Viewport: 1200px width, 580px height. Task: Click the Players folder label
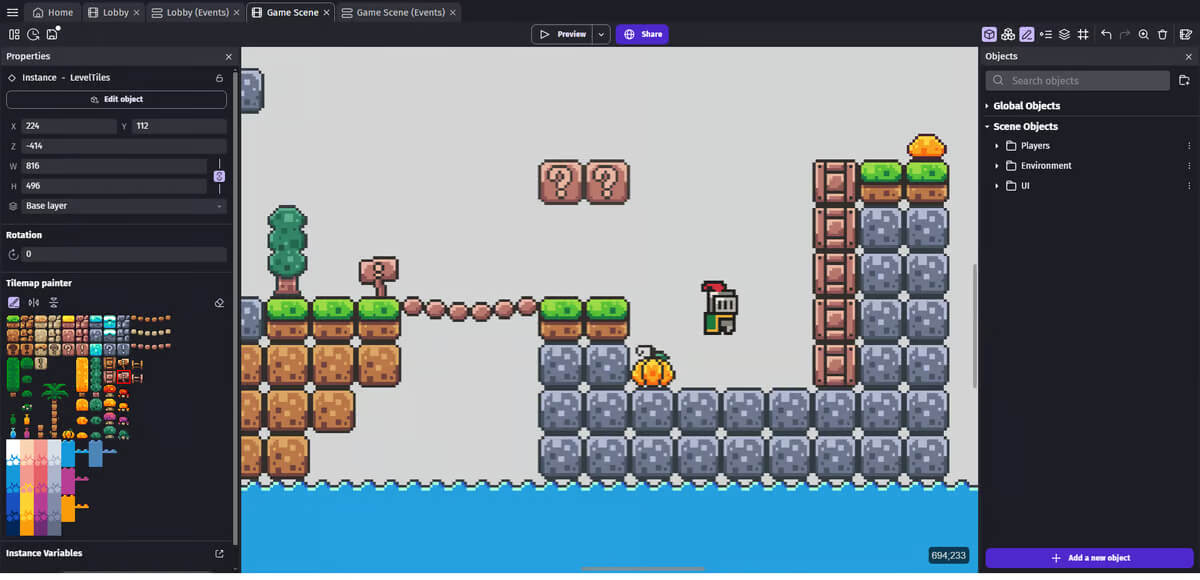point(1035,146)
